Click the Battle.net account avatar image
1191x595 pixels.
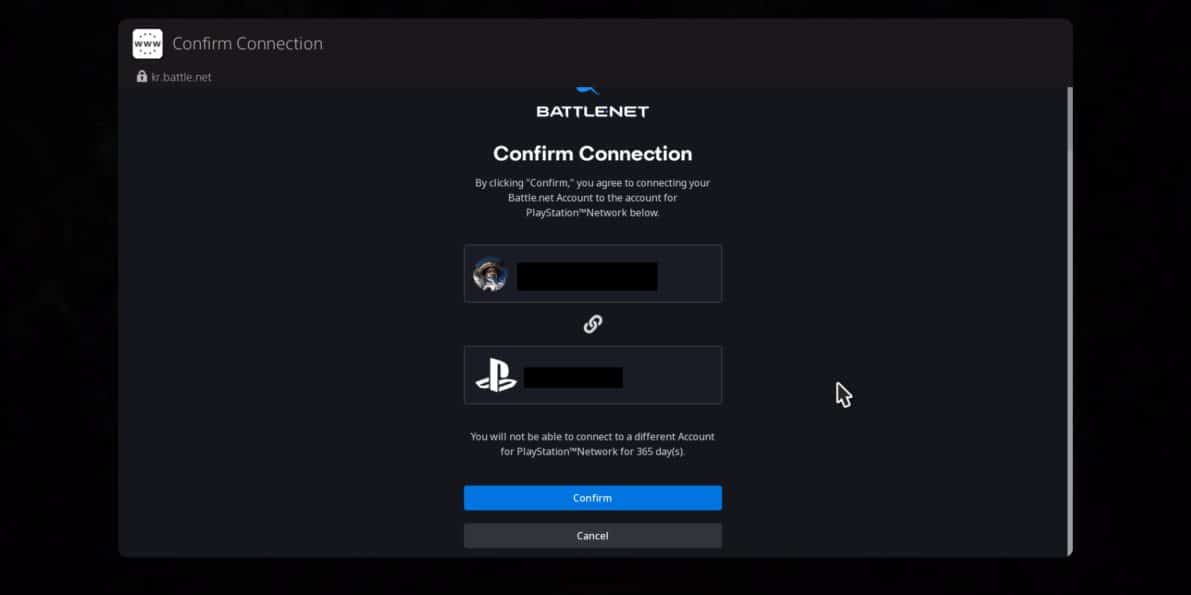pos(490,274)
